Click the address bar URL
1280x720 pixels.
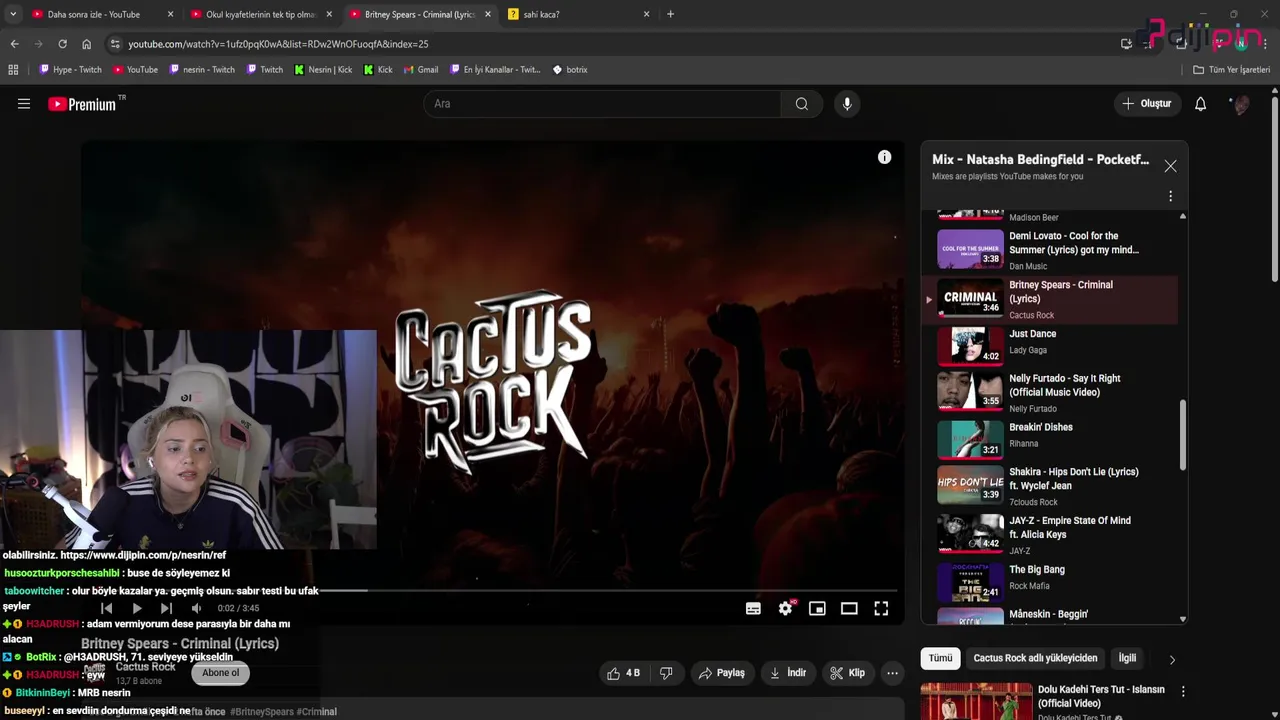click(278, 44)
